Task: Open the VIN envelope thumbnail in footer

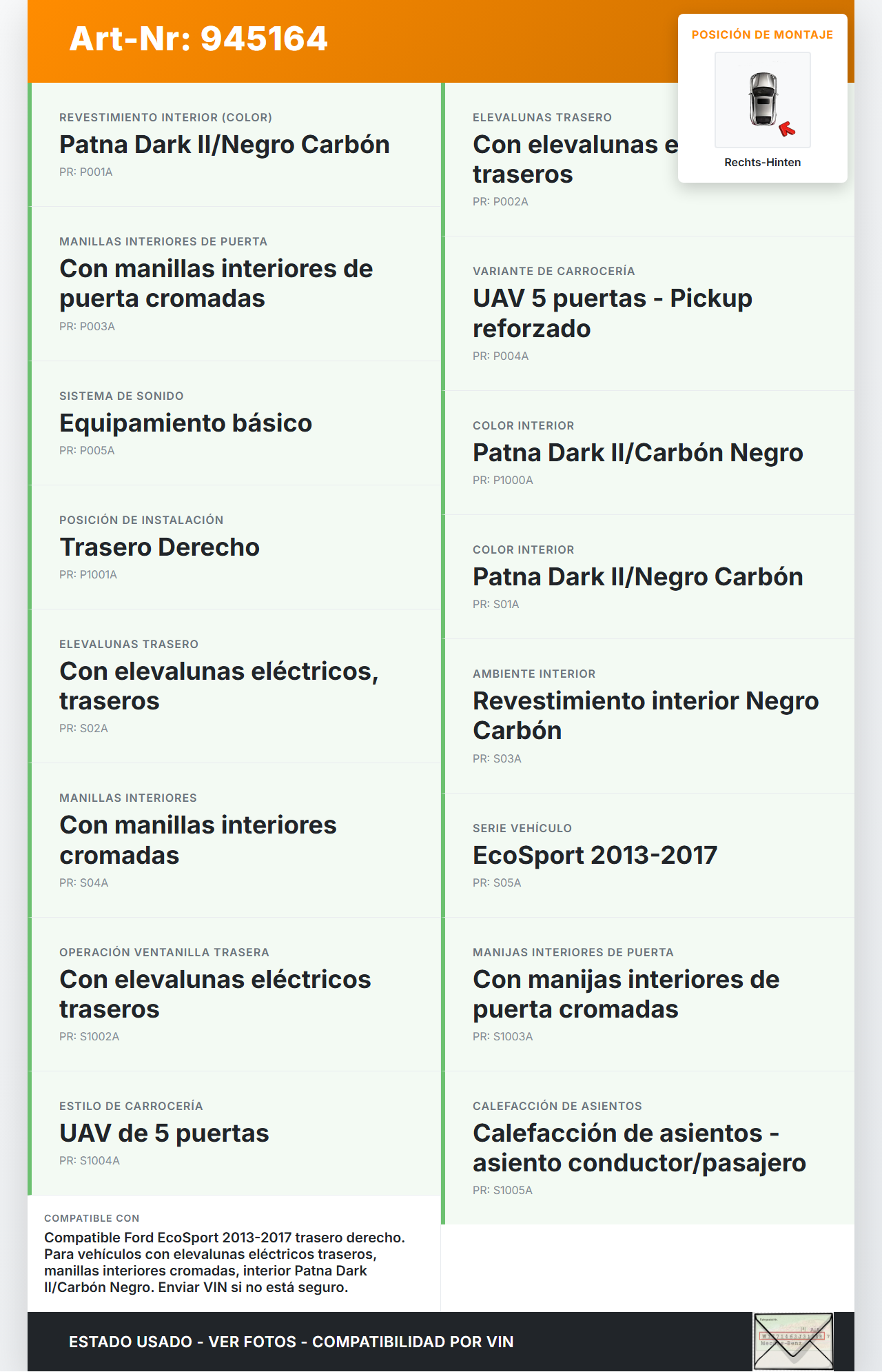Action: pos(793,1341)
